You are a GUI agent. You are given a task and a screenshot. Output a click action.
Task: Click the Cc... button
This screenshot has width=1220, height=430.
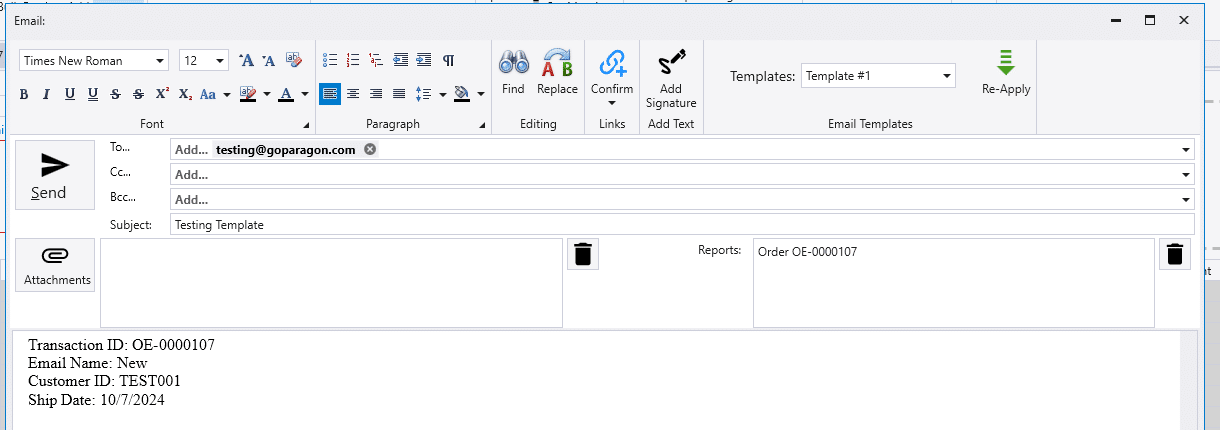120,172
